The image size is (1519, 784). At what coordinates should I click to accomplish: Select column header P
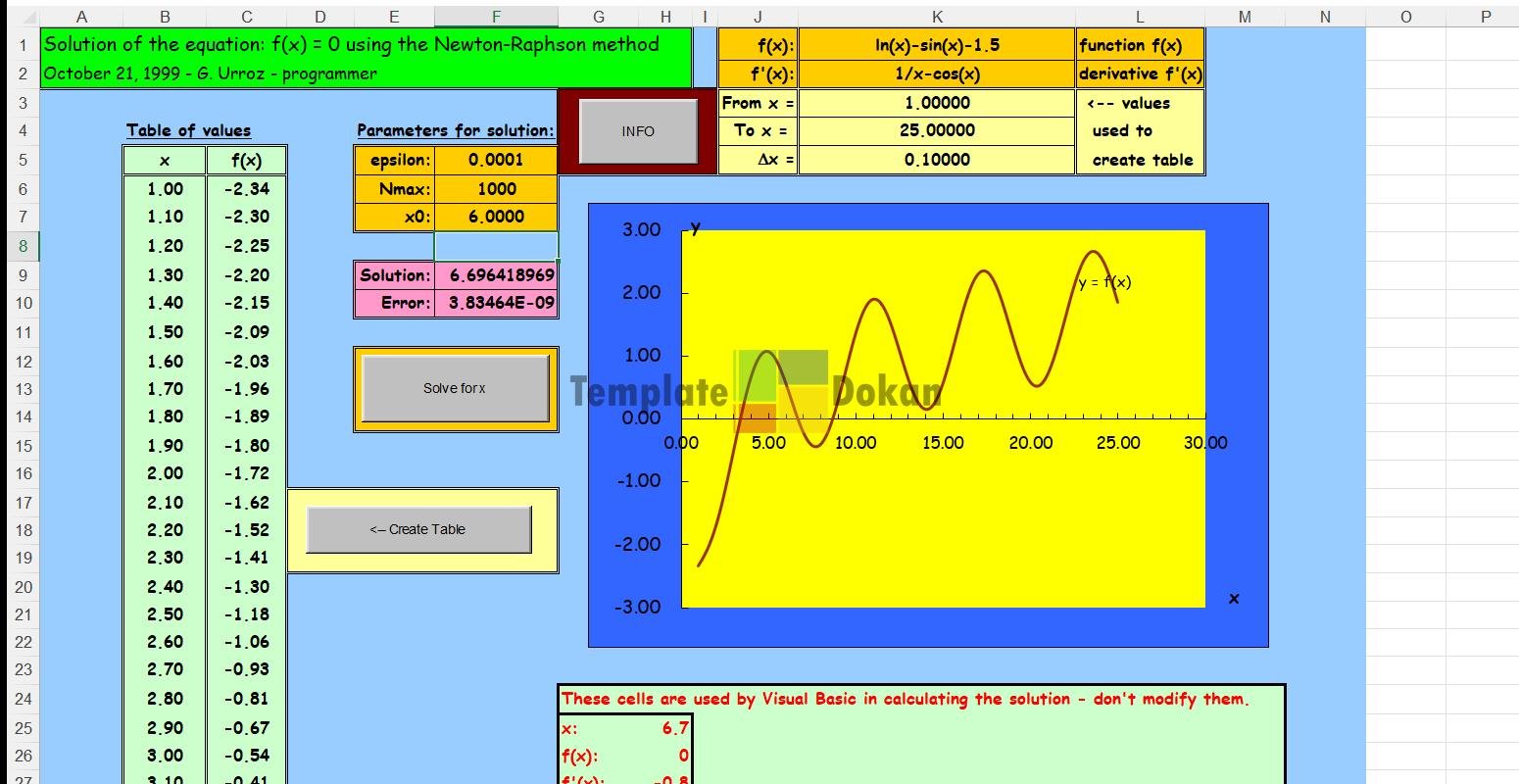pyautogui.click(x=1485, y=17)
